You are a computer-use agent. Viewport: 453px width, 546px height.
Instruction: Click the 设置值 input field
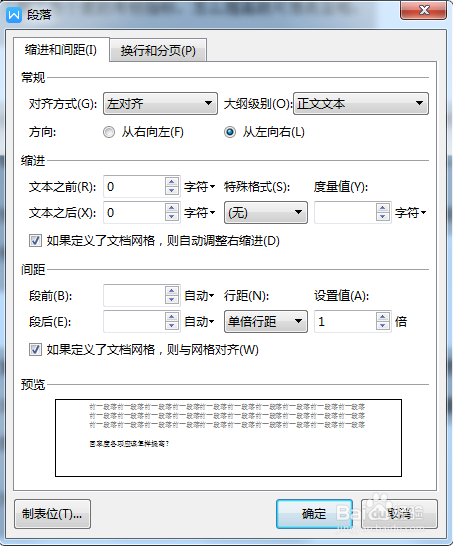(x=345, y=321)
